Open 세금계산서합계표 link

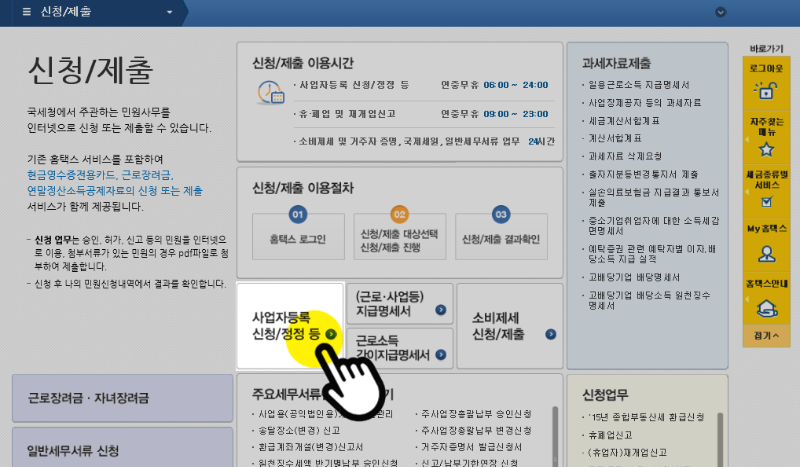[x=624, y=120]
